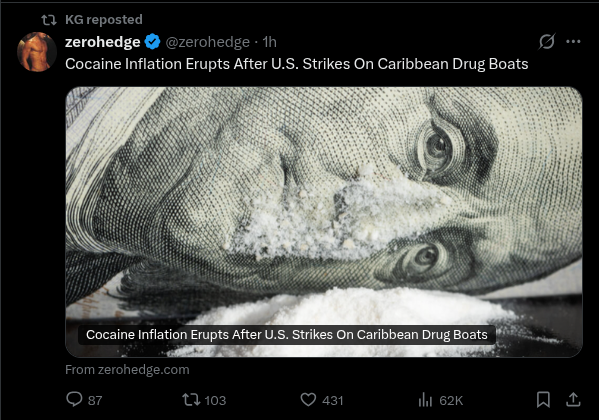Open the reply speech bubble icon
The image size is (599, 420).
pos(74,399)
